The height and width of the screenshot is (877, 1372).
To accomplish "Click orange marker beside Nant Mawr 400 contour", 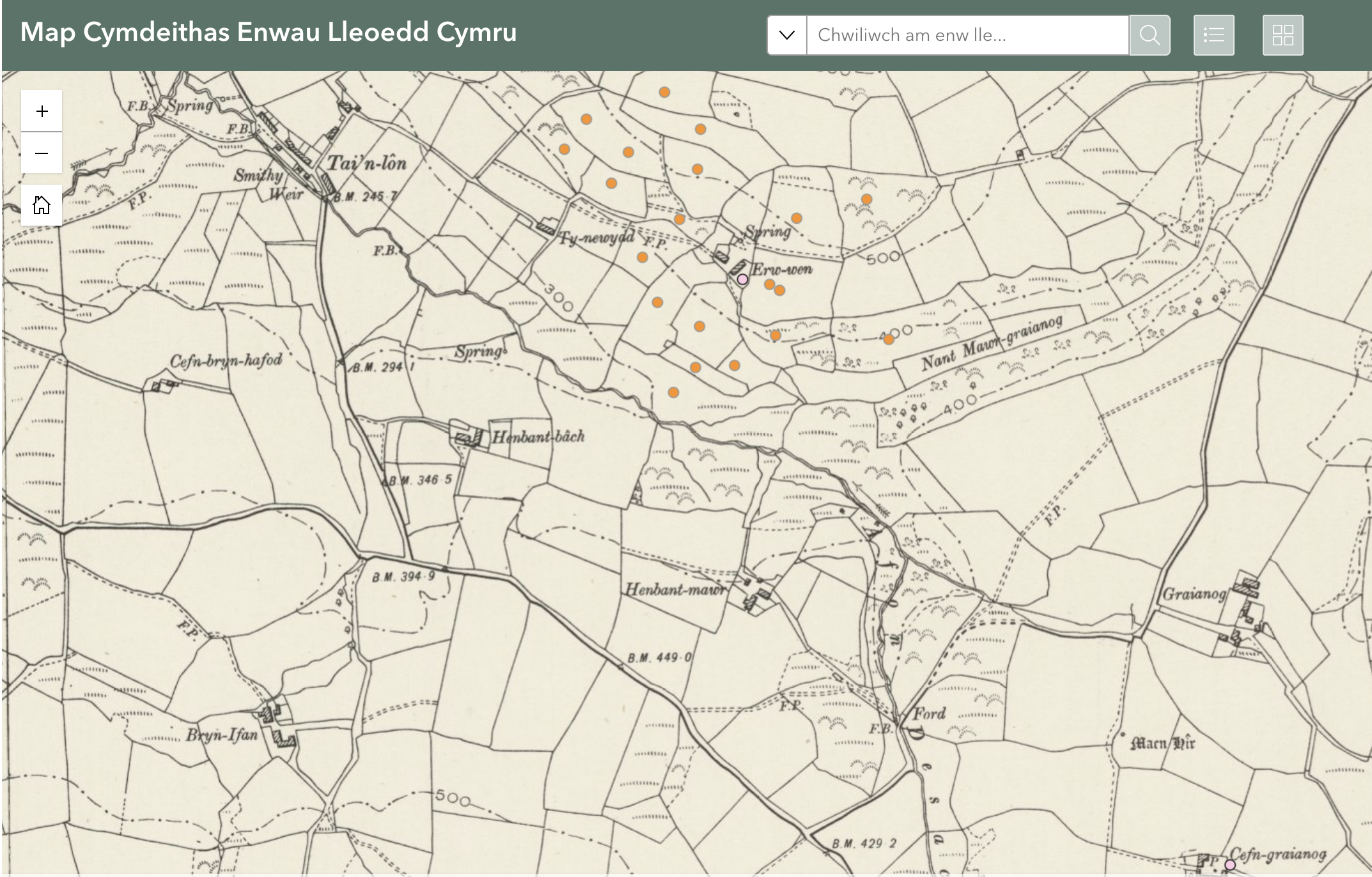I will (889, 339).
